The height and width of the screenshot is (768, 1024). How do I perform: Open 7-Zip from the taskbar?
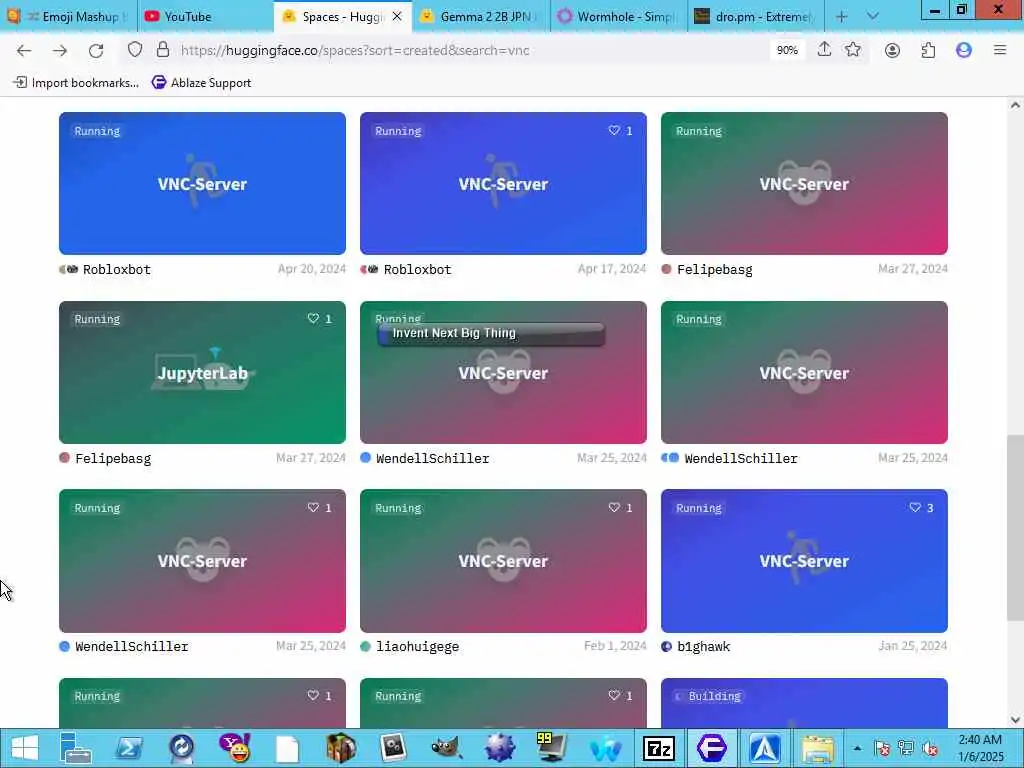tap(658, 748)
